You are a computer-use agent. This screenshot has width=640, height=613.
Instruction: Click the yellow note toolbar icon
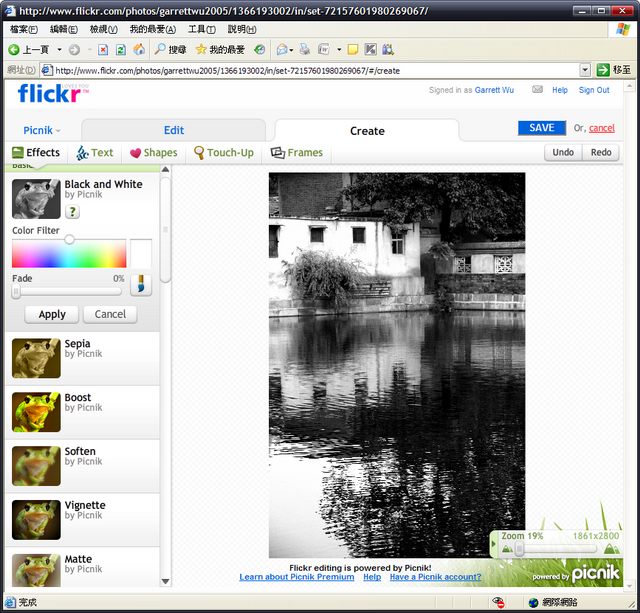(353, 50)
